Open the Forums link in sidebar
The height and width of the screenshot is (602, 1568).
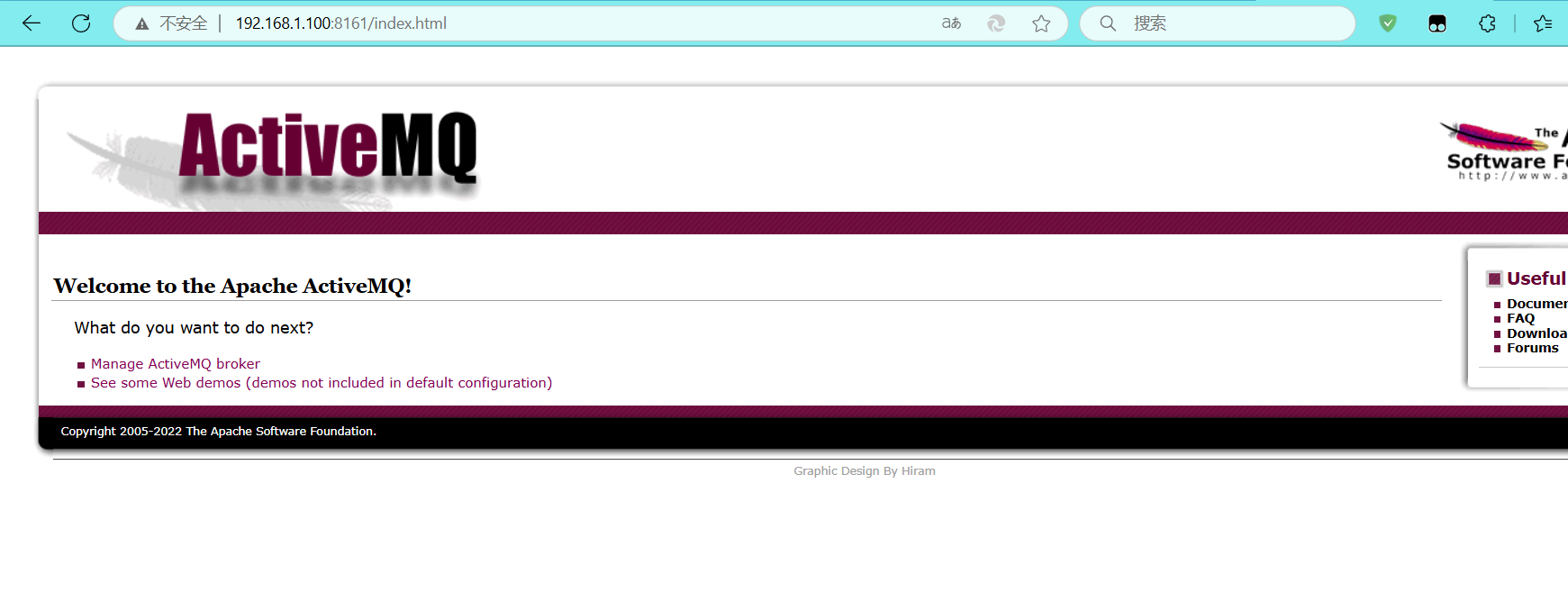[x=1532, y=348]
